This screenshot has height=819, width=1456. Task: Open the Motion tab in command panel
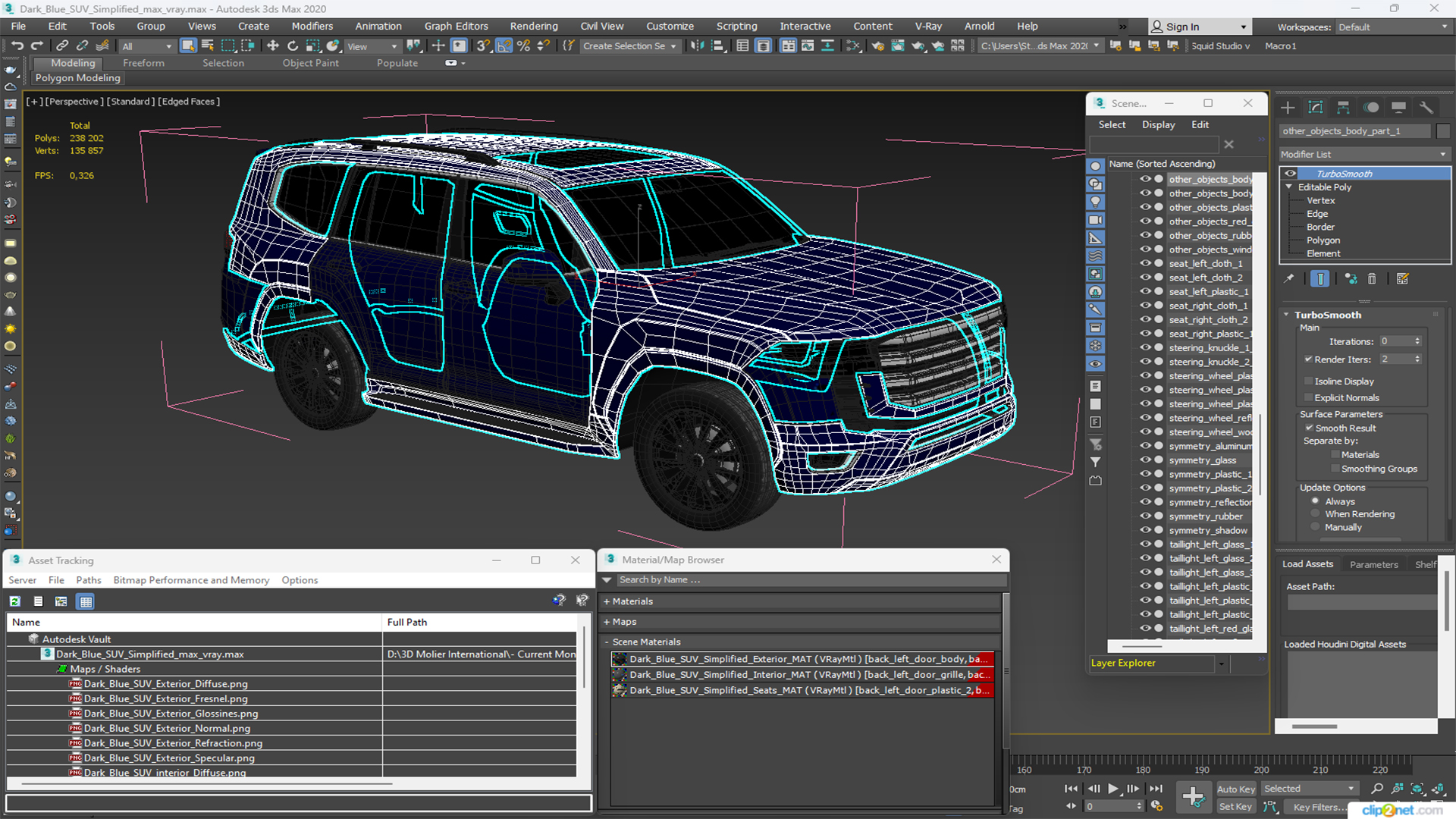coord(1371,108)
